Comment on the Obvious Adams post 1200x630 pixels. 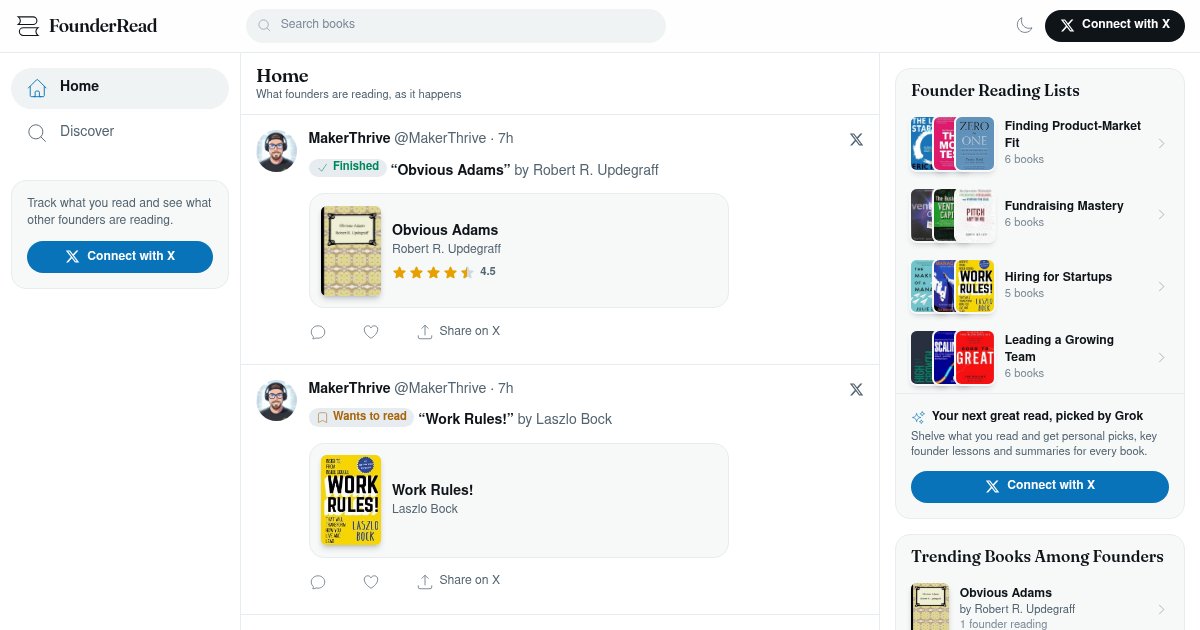tap(318, 332)
